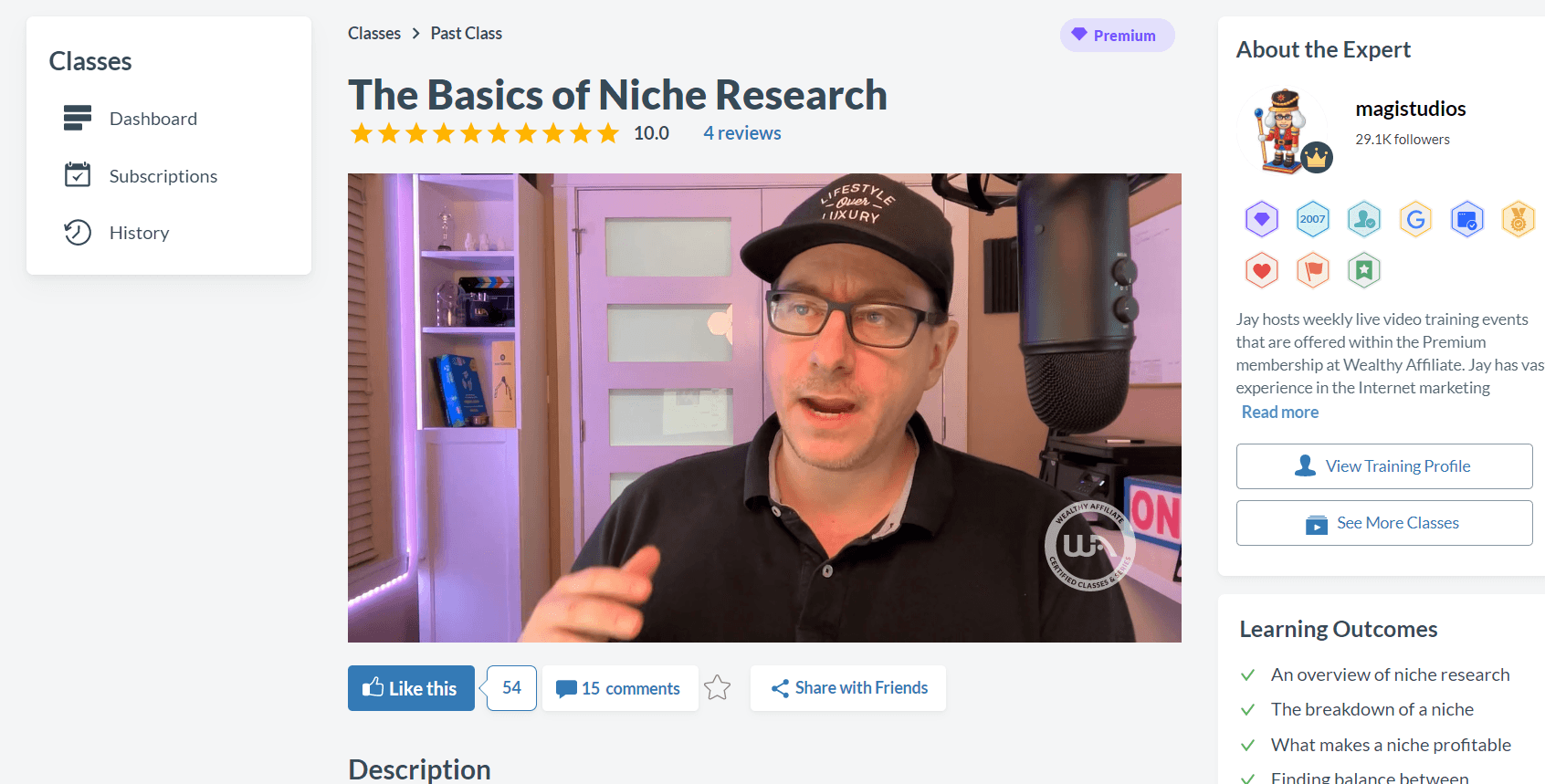Viewport: 1545px width, 784px height.
Task: Click the Google G badge
Action: [1415, 219]
